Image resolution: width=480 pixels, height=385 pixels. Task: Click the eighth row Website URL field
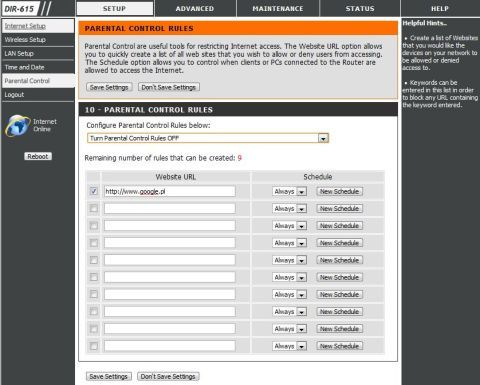click(x=170, y=311)
